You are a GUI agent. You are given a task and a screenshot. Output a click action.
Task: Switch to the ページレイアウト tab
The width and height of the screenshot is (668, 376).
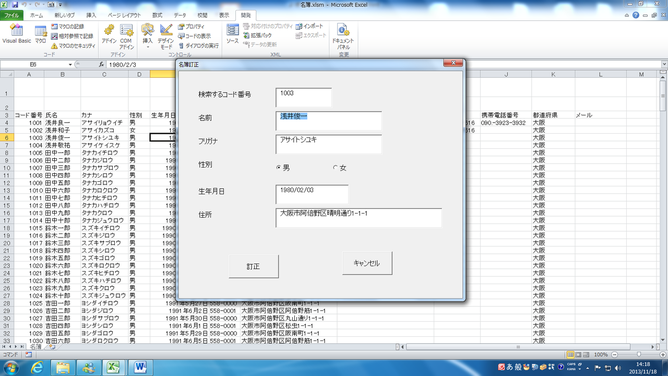[124, 15]
